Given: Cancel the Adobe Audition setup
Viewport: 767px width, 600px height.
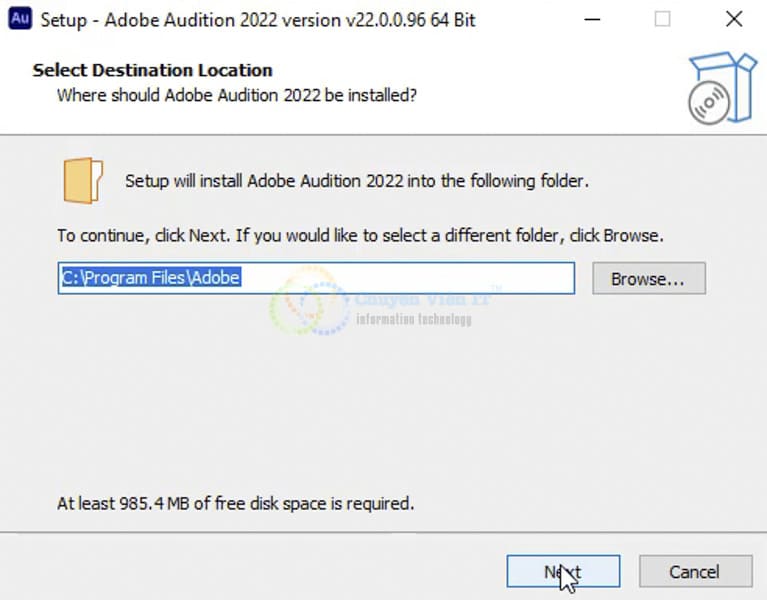Looking at the screenshot, I should coord(694,572).
